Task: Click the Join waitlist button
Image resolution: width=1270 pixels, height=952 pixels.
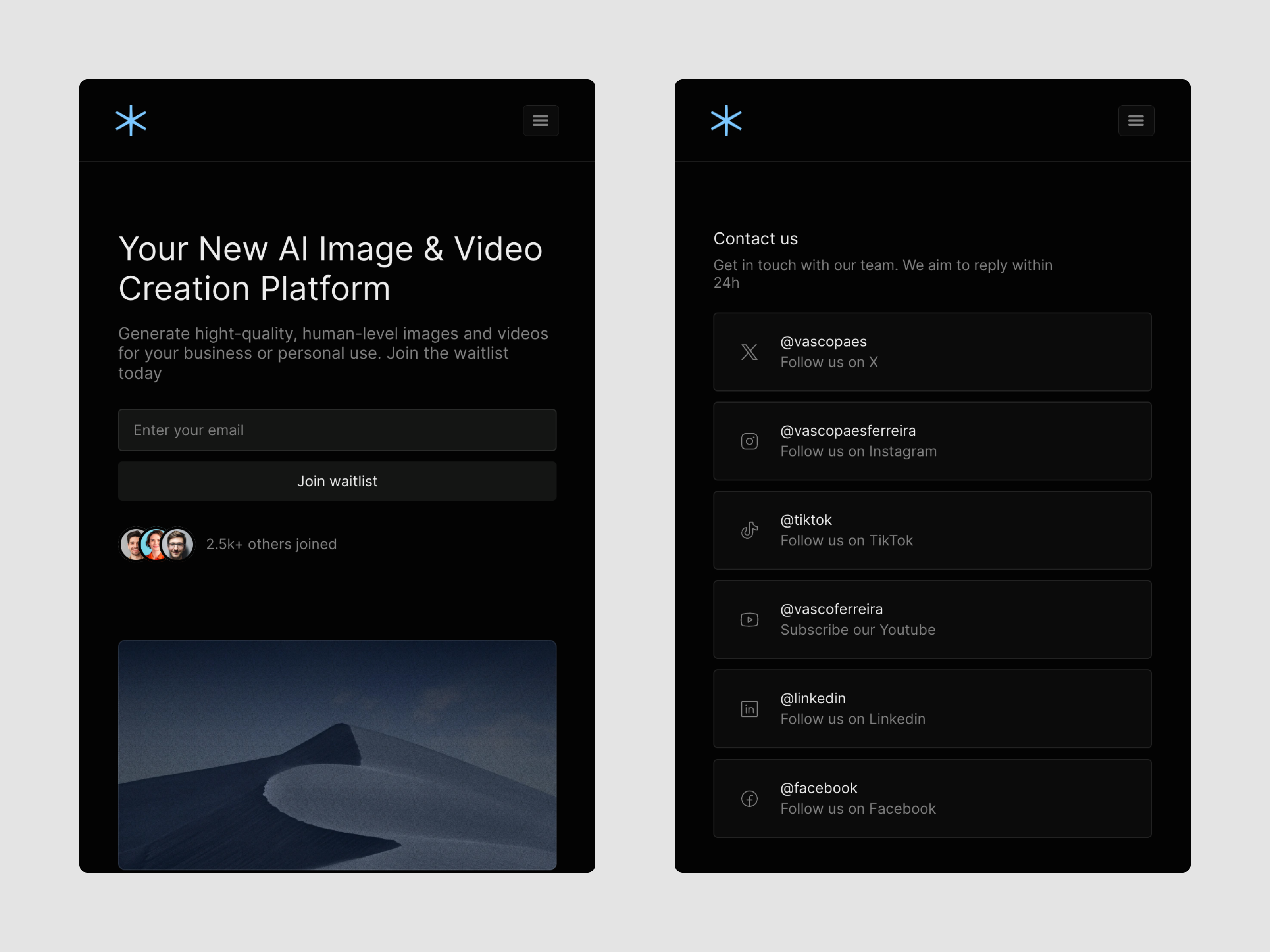Action: (x=337, y=481)
